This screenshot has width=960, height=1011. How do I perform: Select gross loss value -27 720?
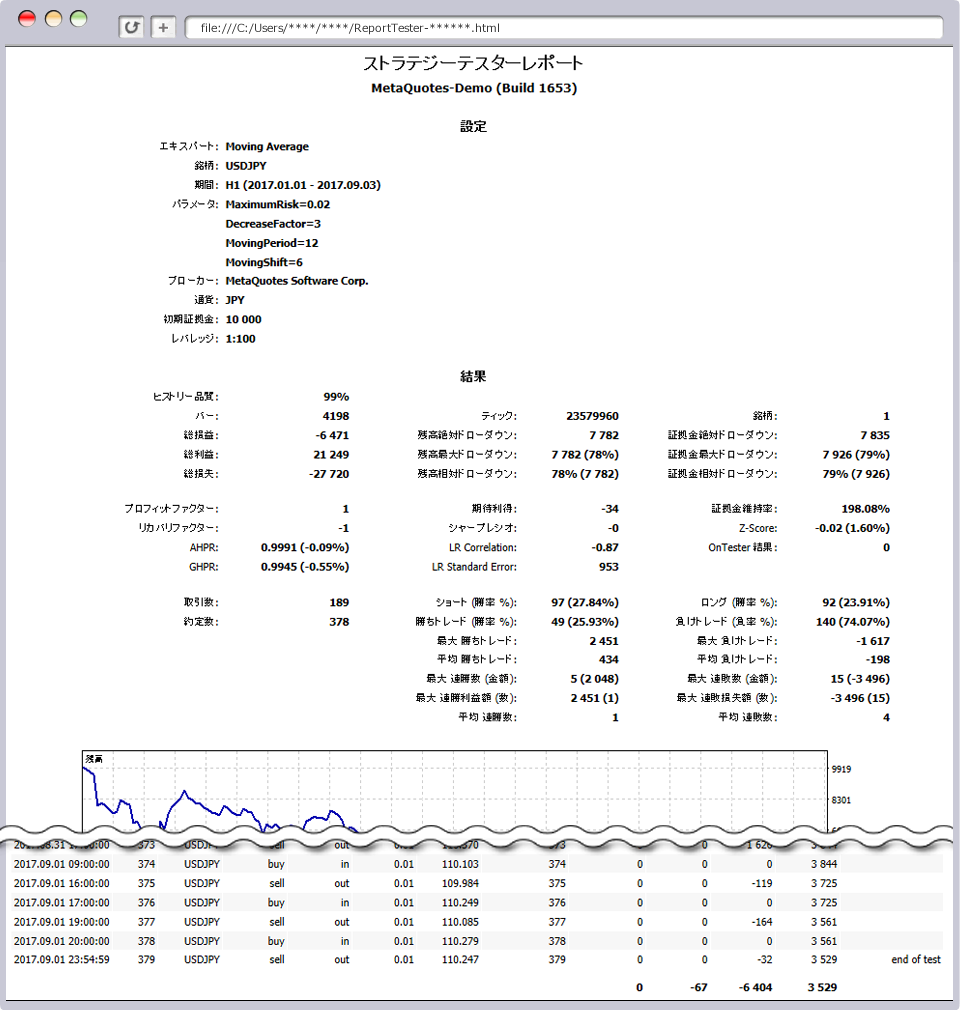click(329, 474)
